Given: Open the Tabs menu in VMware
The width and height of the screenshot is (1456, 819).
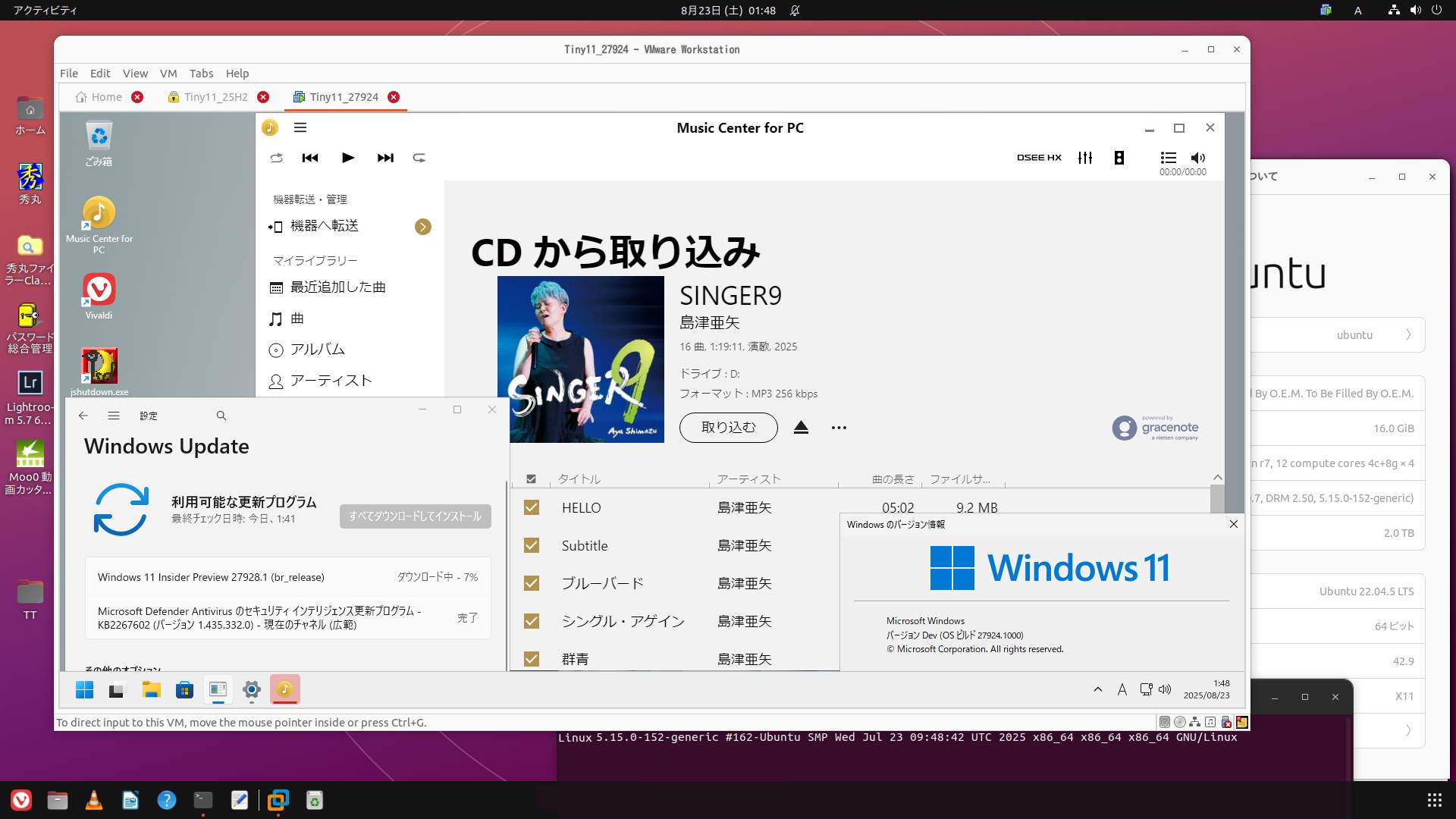Looking at the screenshot, I should coord(201,74).
